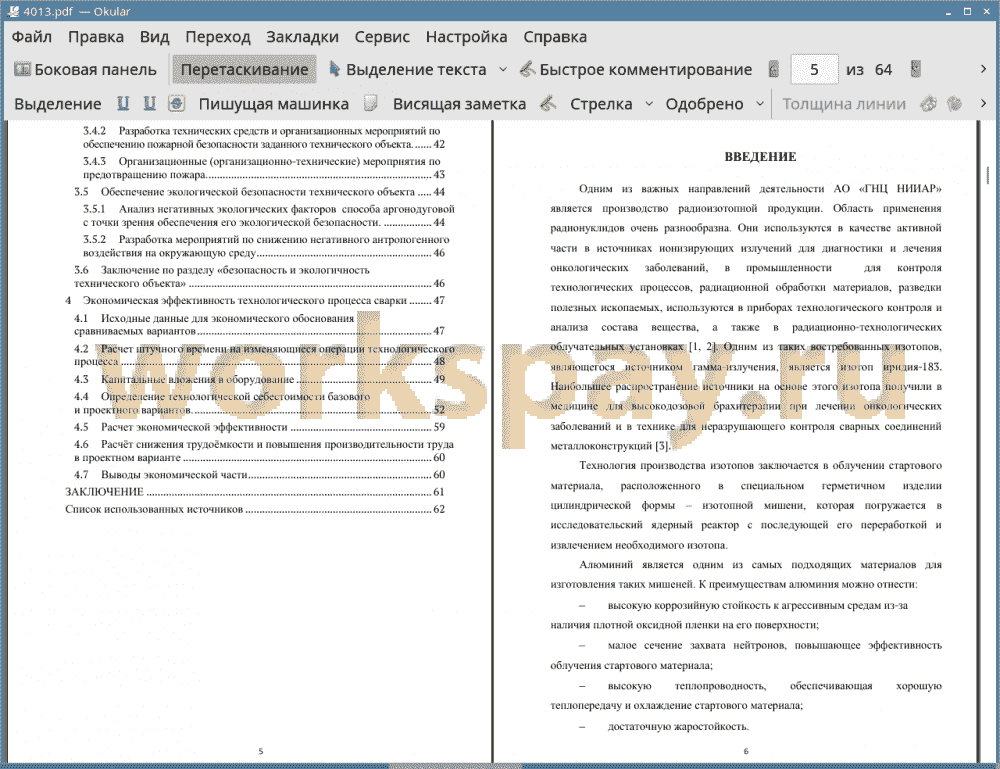Open the Выделение текста tool dropdown arrow
Viewport: 1000px width, 769px height.
click(503, 70)
